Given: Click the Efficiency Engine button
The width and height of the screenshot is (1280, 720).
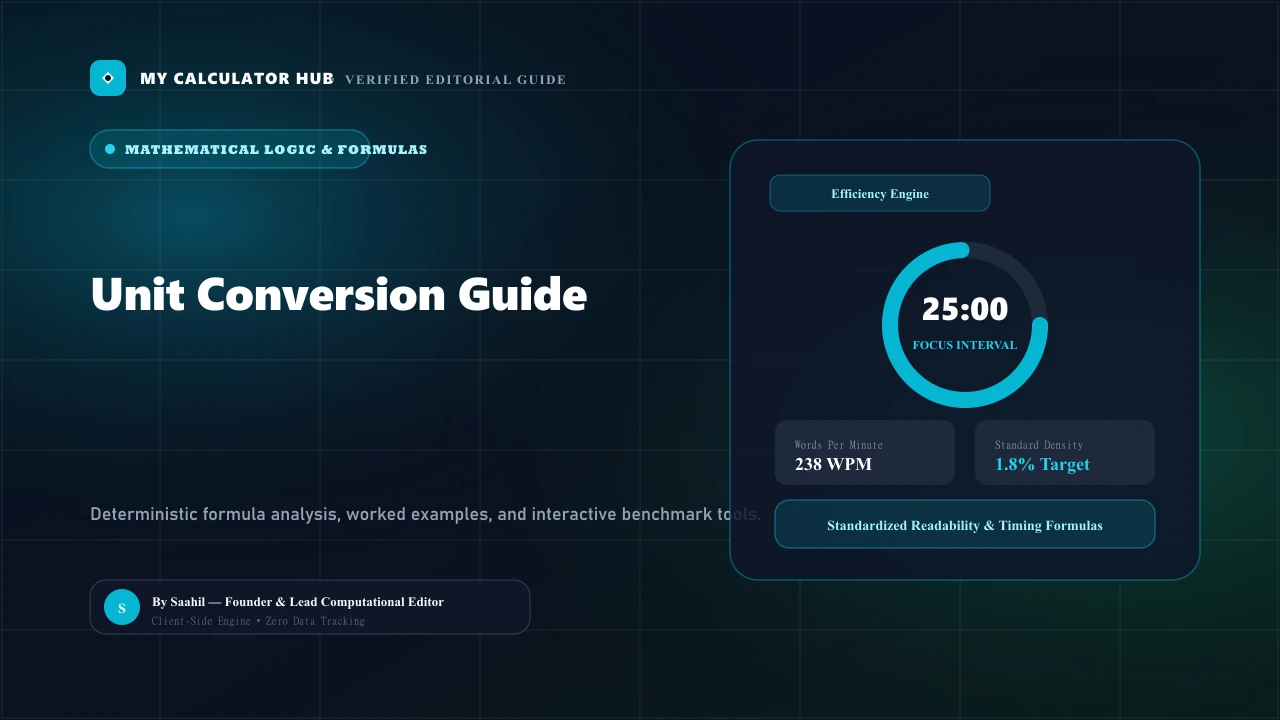Looking at the screenshot, I should click(x=880, y=193).
